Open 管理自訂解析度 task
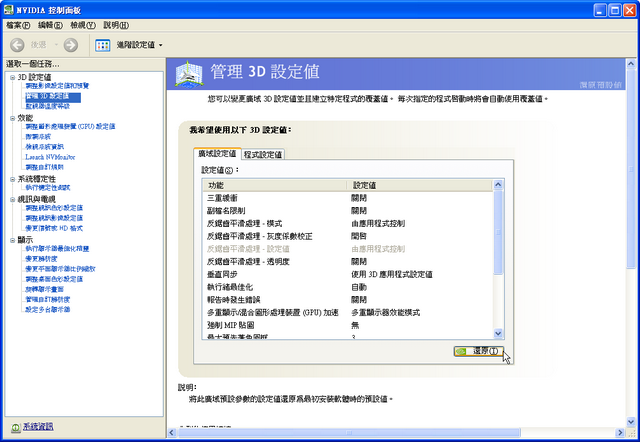 click(48, 300)
